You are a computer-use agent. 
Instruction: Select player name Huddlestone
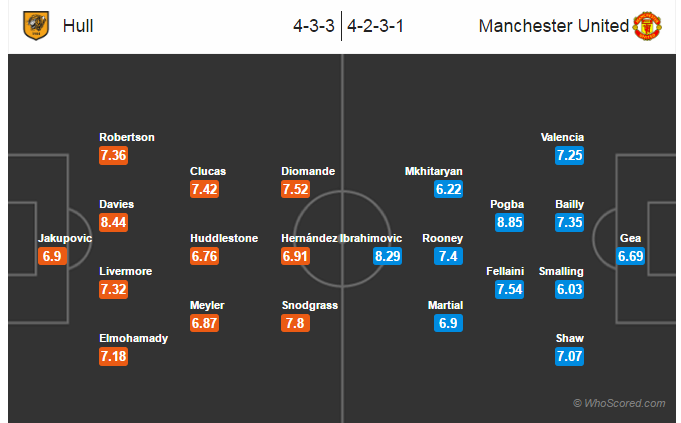(224, 238)
